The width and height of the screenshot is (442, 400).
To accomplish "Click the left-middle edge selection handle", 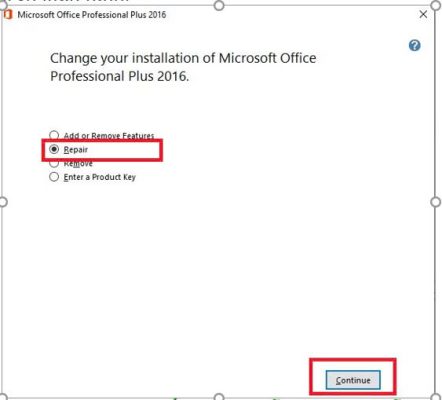I will (3, 202).
